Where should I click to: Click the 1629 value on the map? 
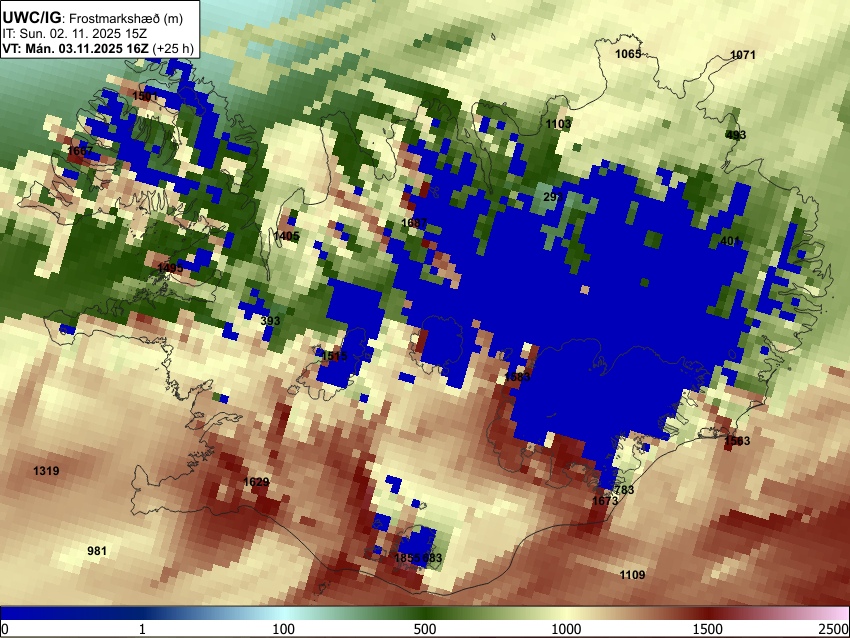coord(256,482)
